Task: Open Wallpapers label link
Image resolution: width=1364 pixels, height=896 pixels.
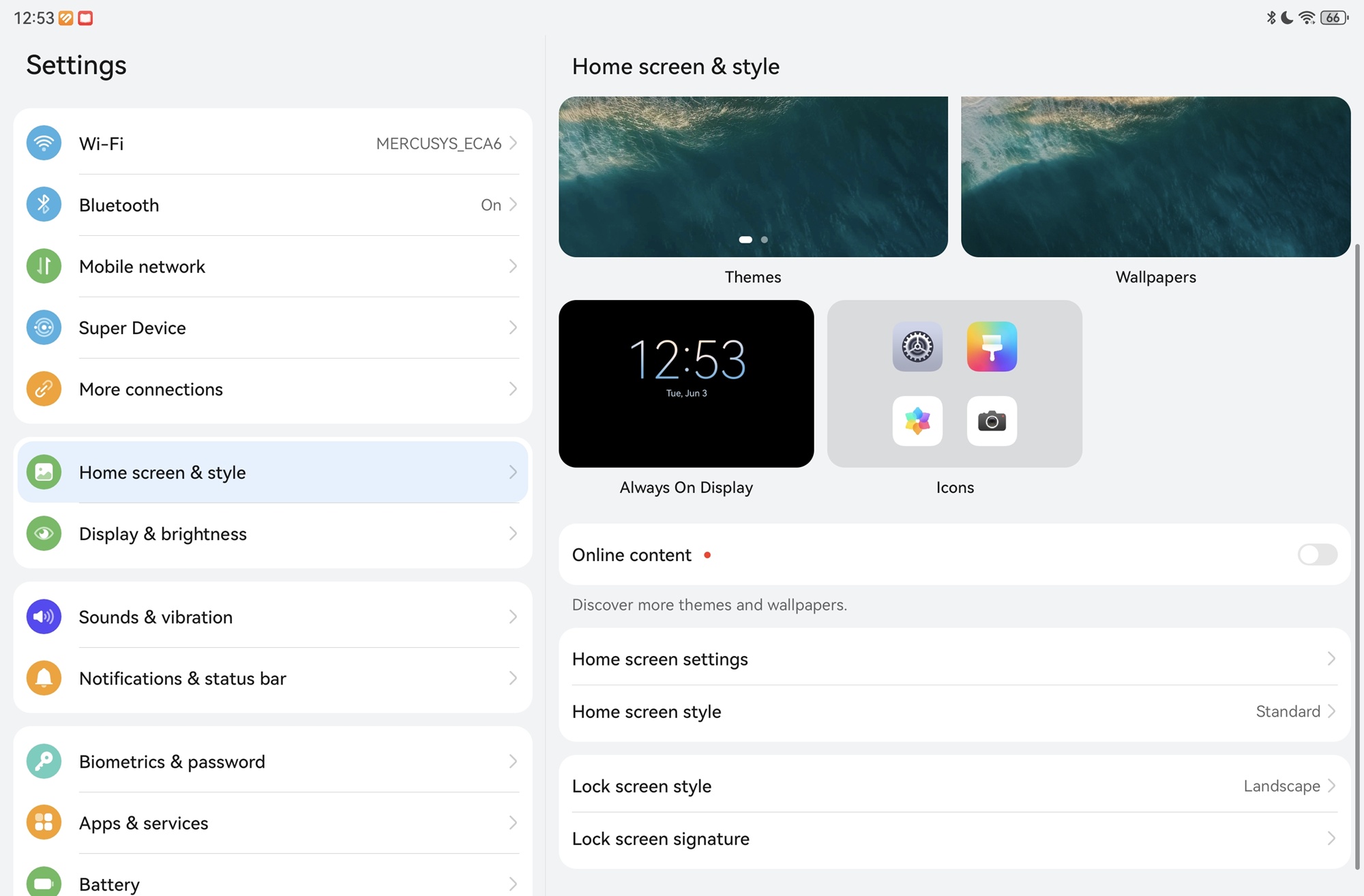Action: (x=1155, y=277)
